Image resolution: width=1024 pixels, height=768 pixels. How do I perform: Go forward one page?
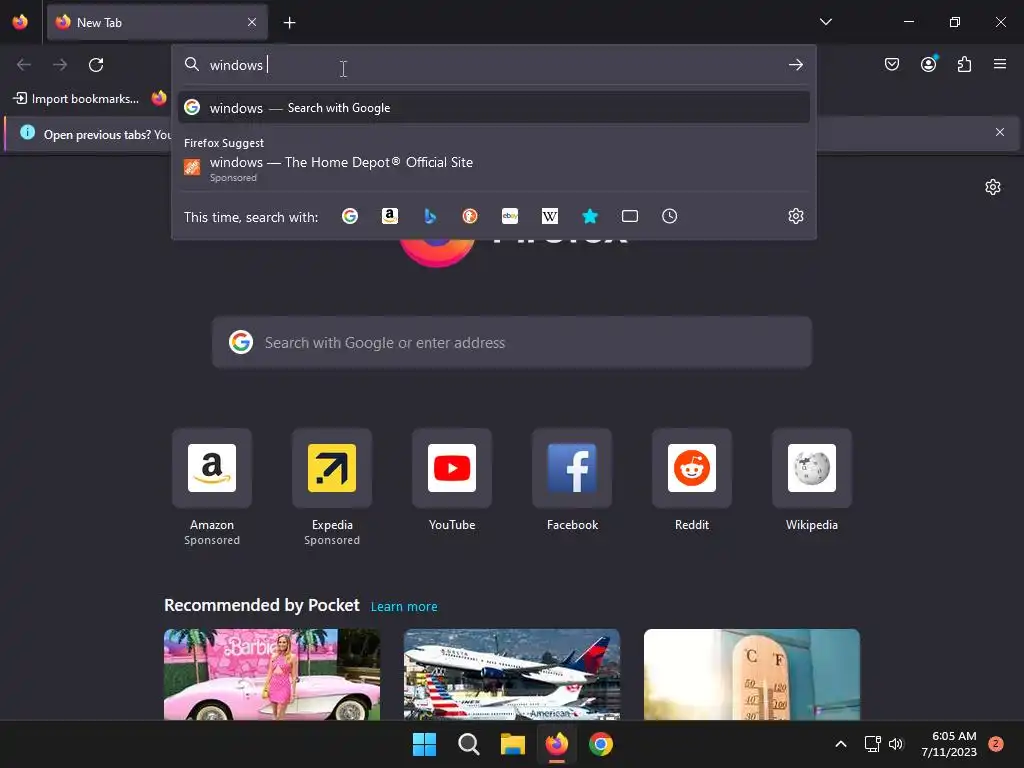click(x=60, y=65)
